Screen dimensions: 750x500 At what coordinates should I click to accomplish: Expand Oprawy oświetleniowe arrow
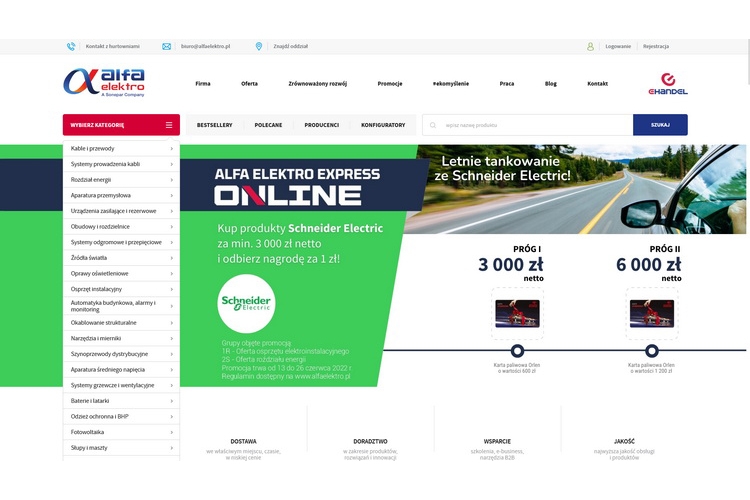tap(172, 274)
